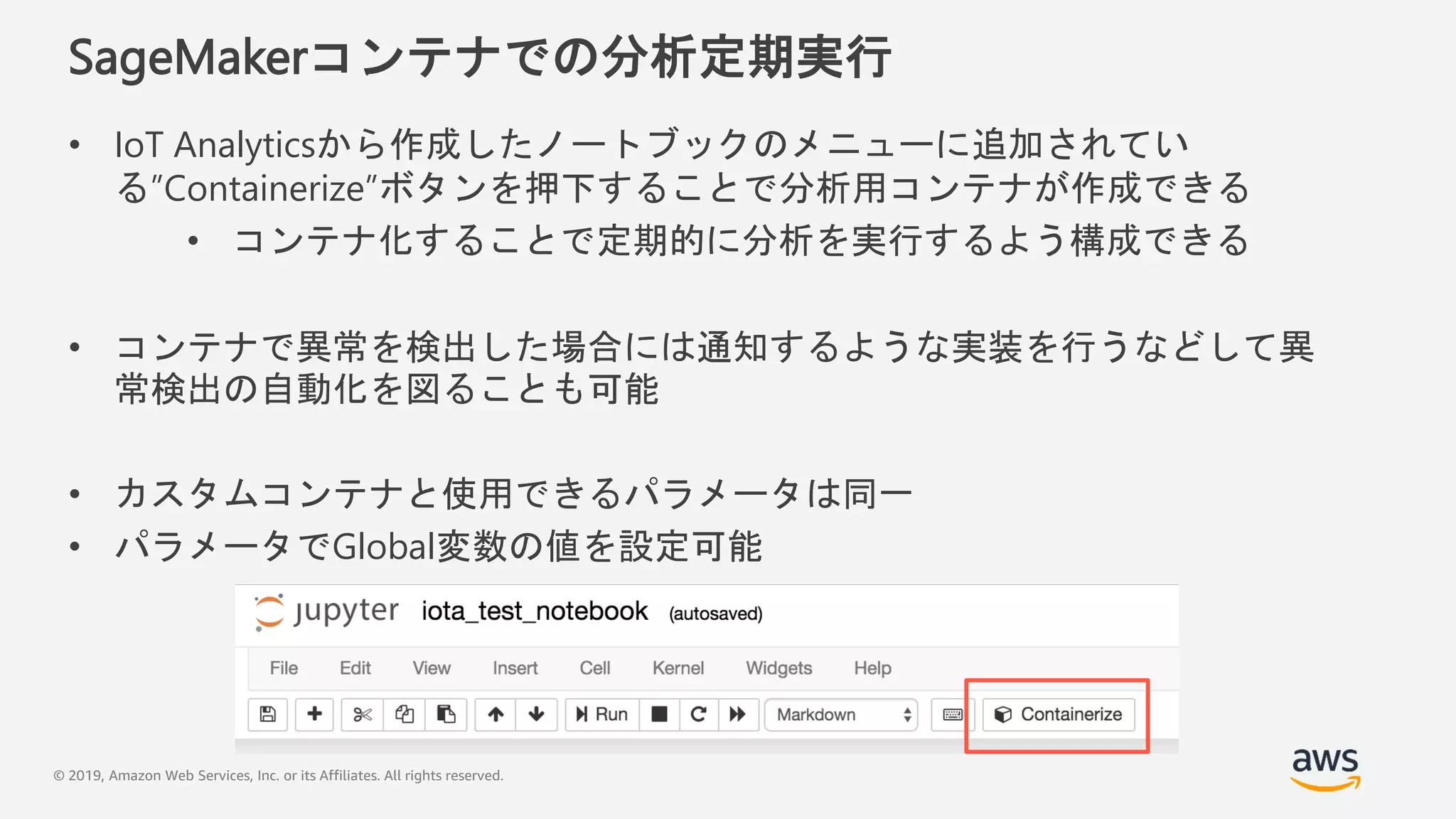1456x819 pixels.
Task: Restart the kernel with the circular arrow
Action: pos(699,714)
